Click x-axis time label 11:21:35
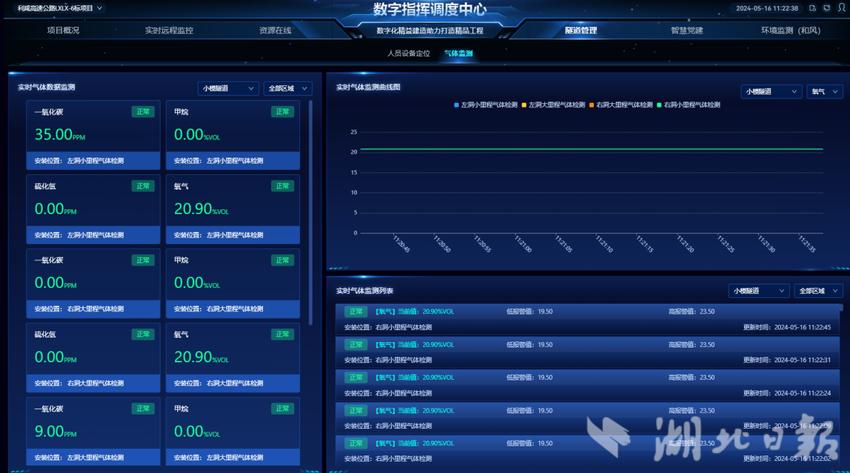 pyautogui.click(x=807, y=244)
